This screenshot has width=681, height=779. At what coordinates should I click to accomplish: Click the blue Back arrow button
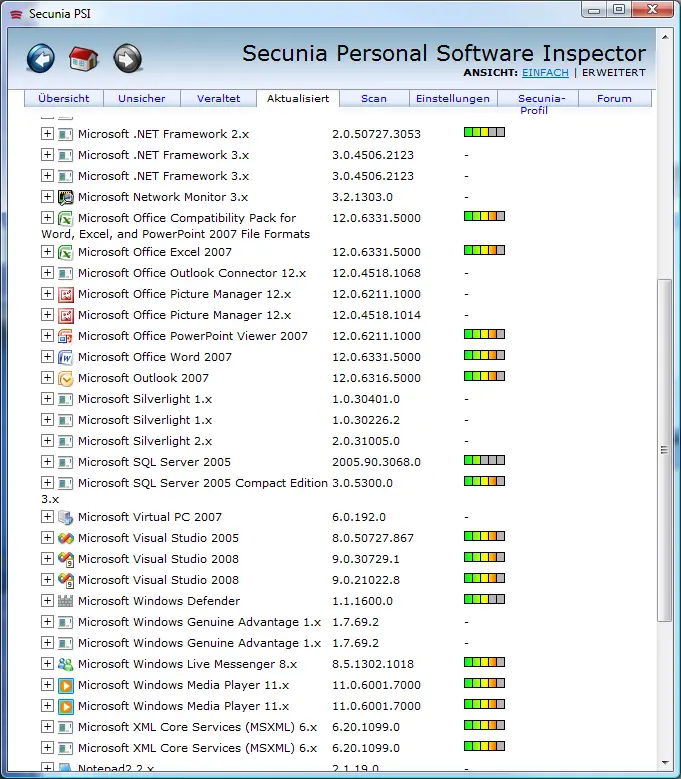point(41,59)
